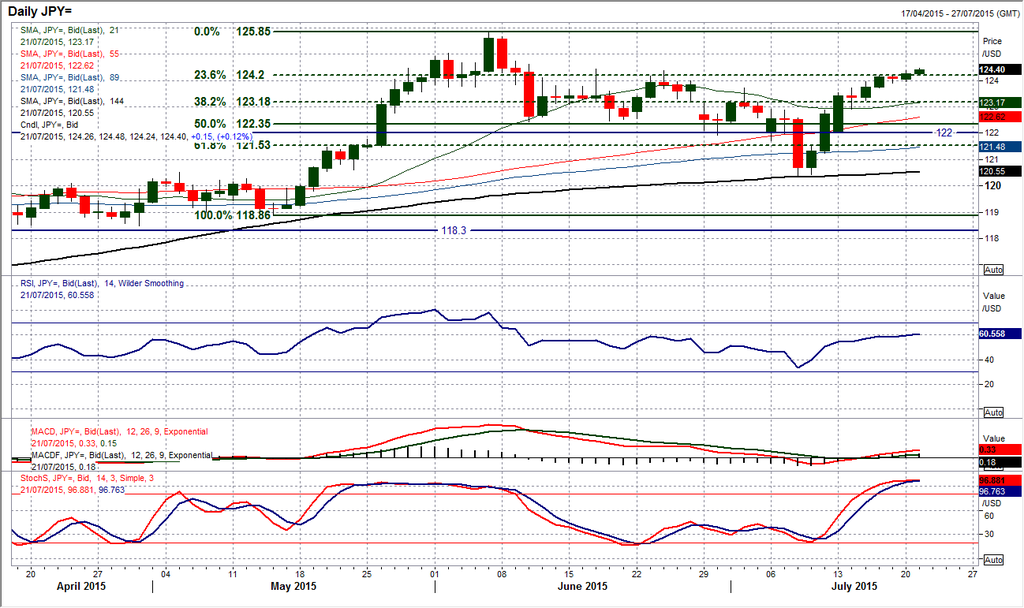Click the '04' date tick on time axis
Screen dimensions: 1024x608
pyautogui.click(x=165, y=574)
